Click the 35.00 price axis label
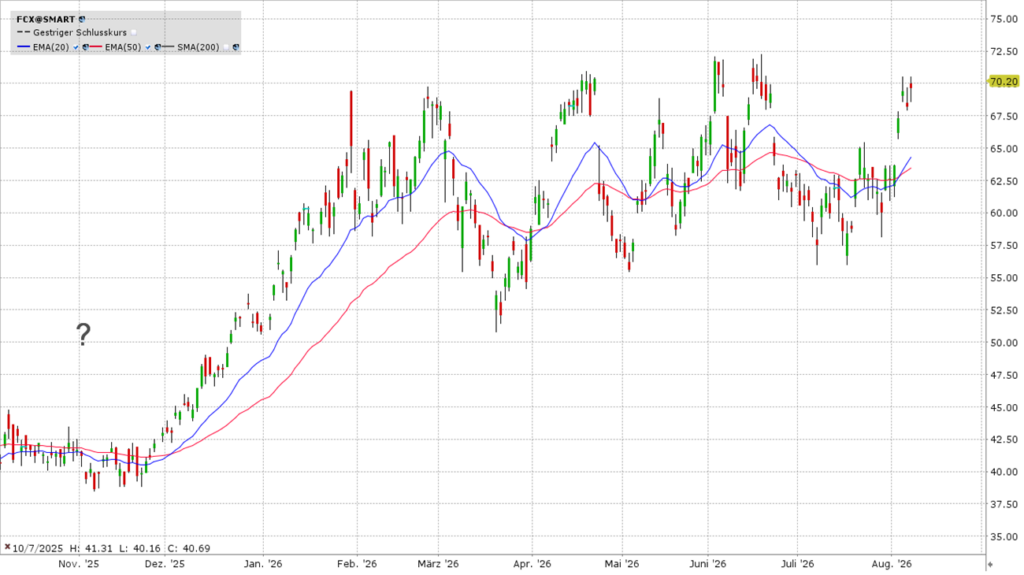This screenshot has width=1024, height=575. coord(1004,536)
